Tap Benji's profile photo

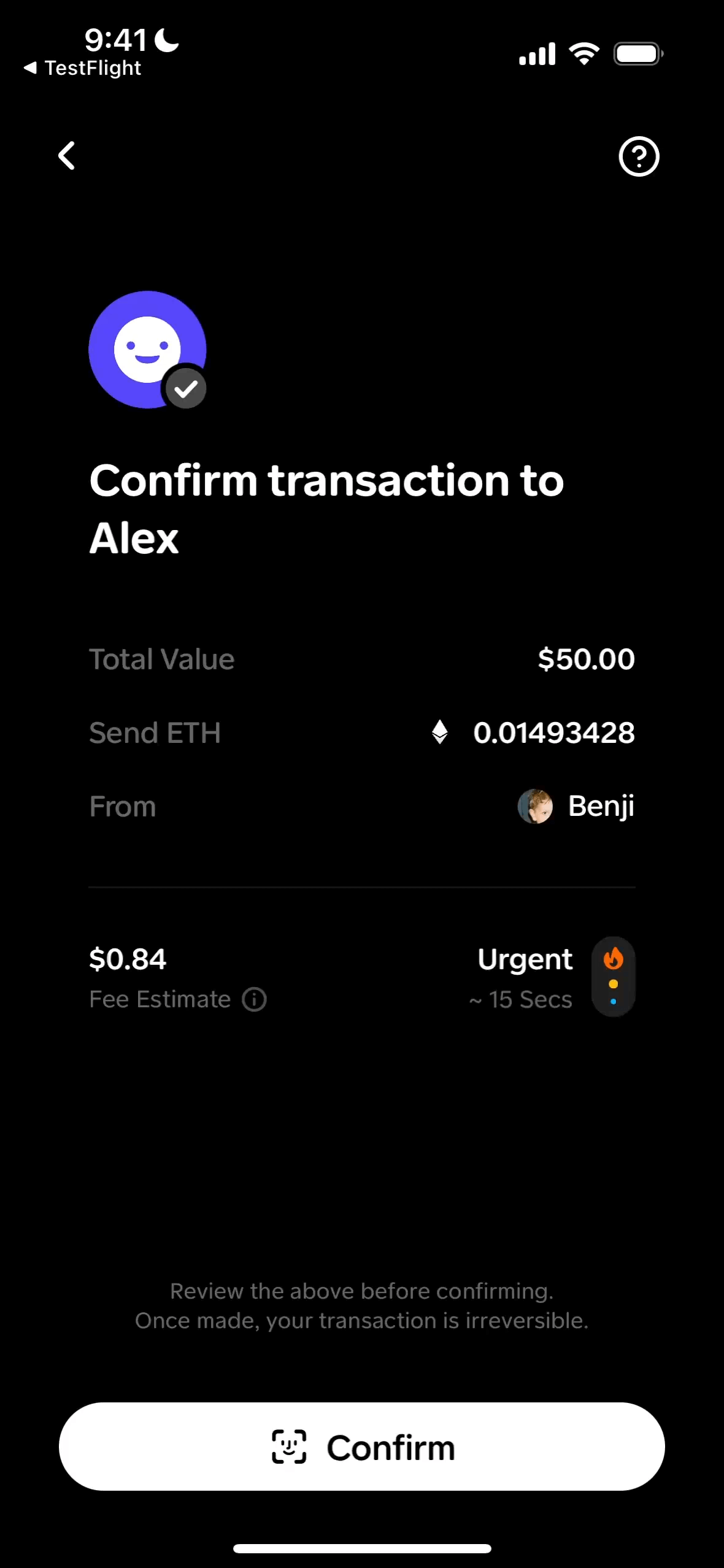click(535, 806)
